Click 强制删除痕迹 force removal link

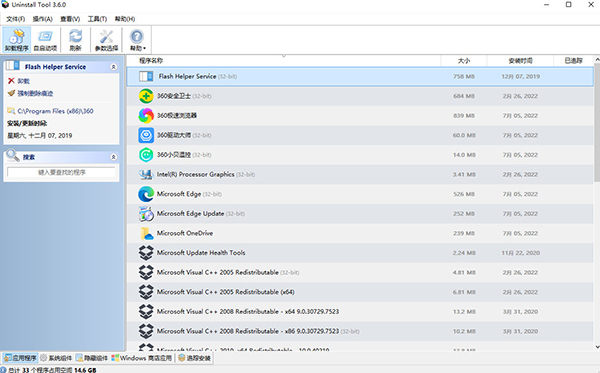click(35, 93)
